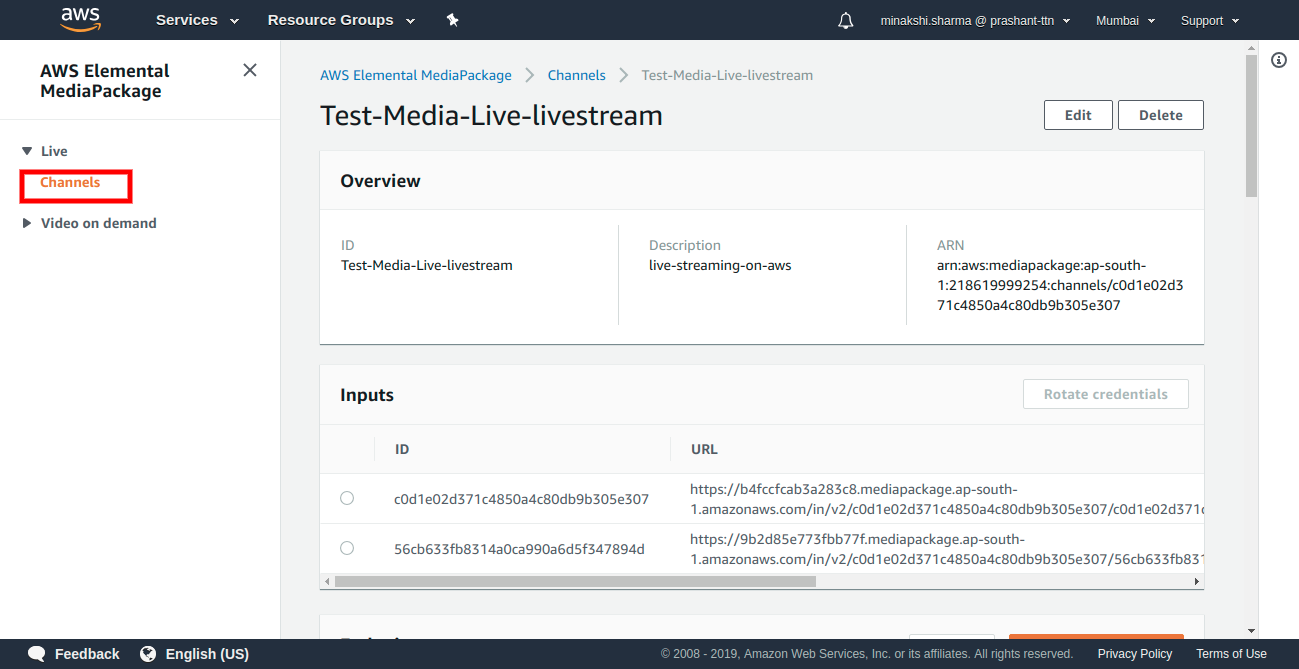The height and width of the screenshot is (669, 1299).
Task: Click the Delete button
Action: point(1161,115)
